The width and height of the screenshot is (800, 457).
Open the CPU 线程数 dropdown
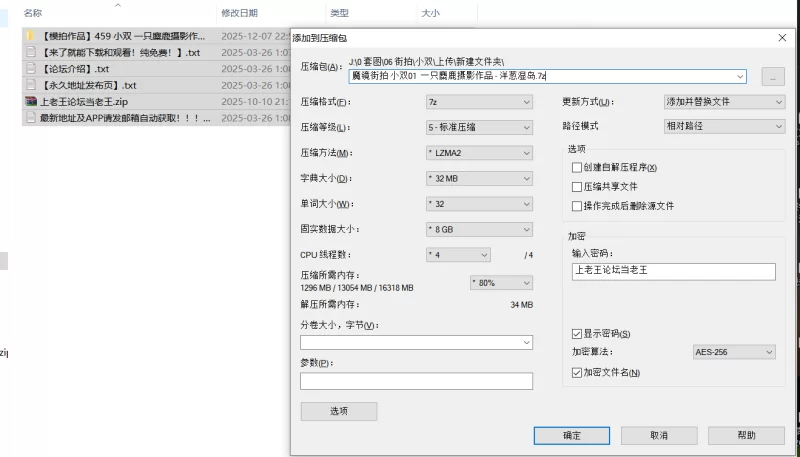(458, 255)
